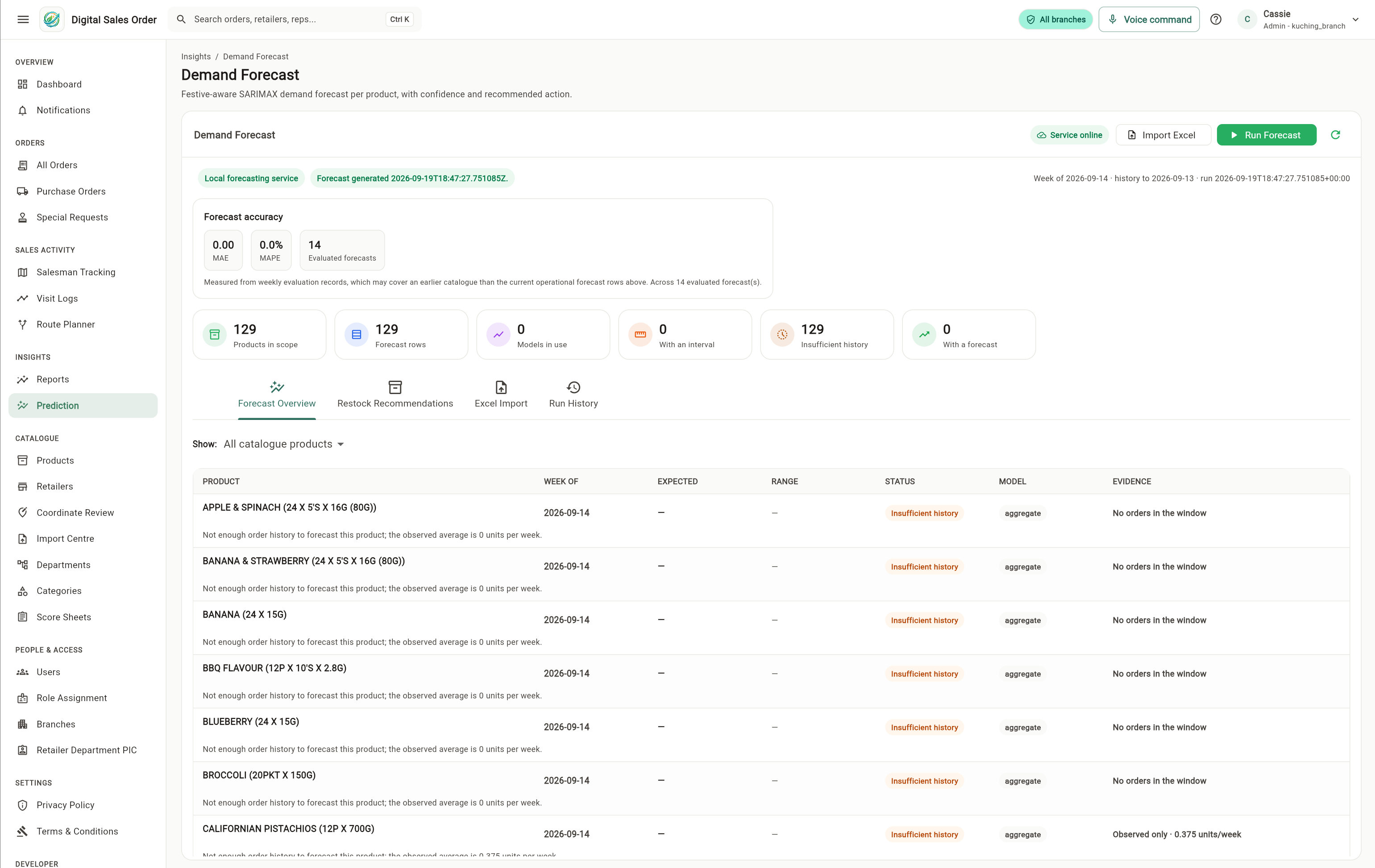This screenshot has width=1375, height=868.
Task: Click the Insufficient history card icon
Action: (782, 335)
